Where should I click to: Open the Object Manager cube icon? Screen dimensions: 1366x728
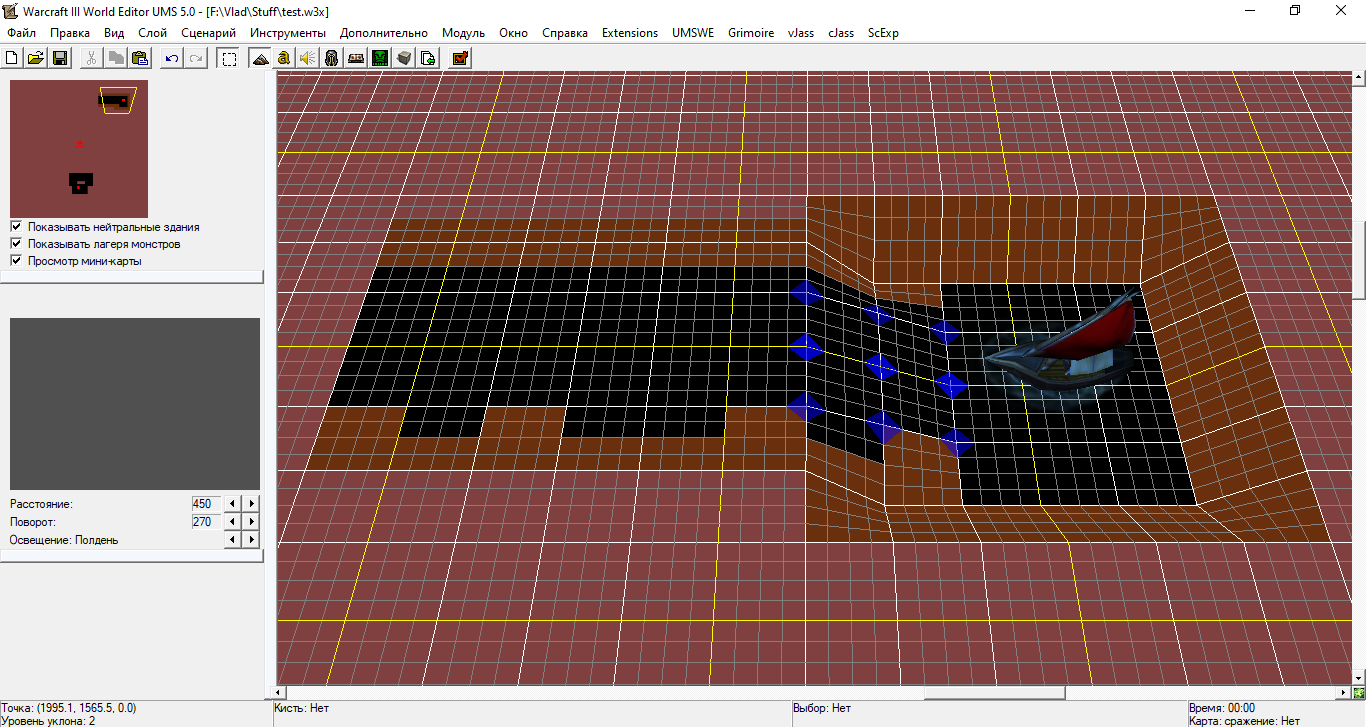click(x=404, y=58)
